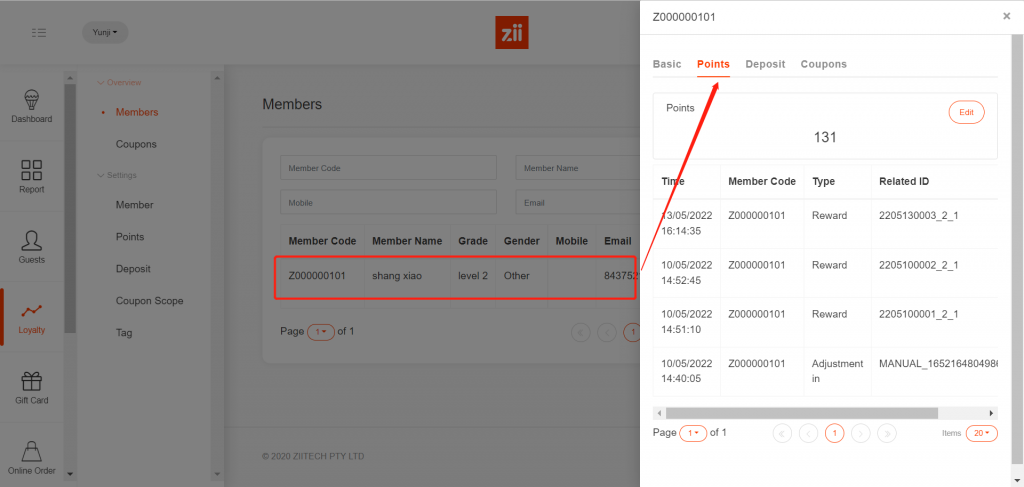Close the Z000000101 detail panel
The height and width of the screenshot is (487, 1024).
1006,17
